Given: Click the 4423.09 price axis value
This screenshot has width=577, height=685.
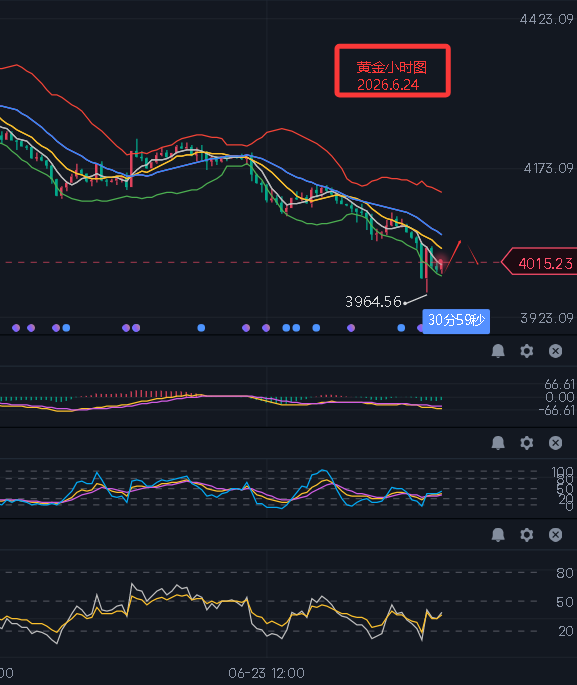Looking at the screenshot, I should (546, 19).
